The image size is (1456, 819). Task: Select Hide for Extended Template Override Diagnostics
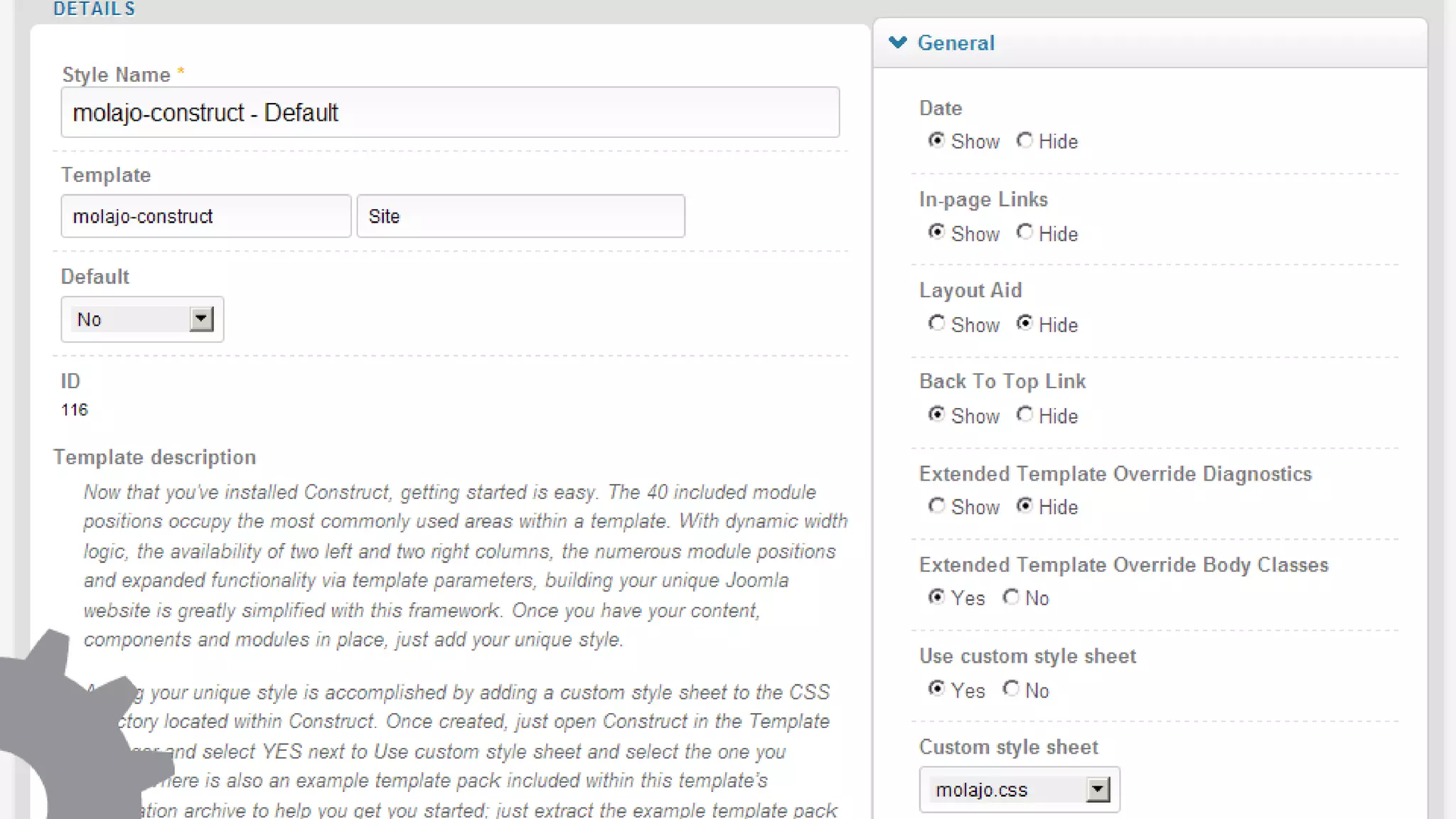pos(1024,505)
